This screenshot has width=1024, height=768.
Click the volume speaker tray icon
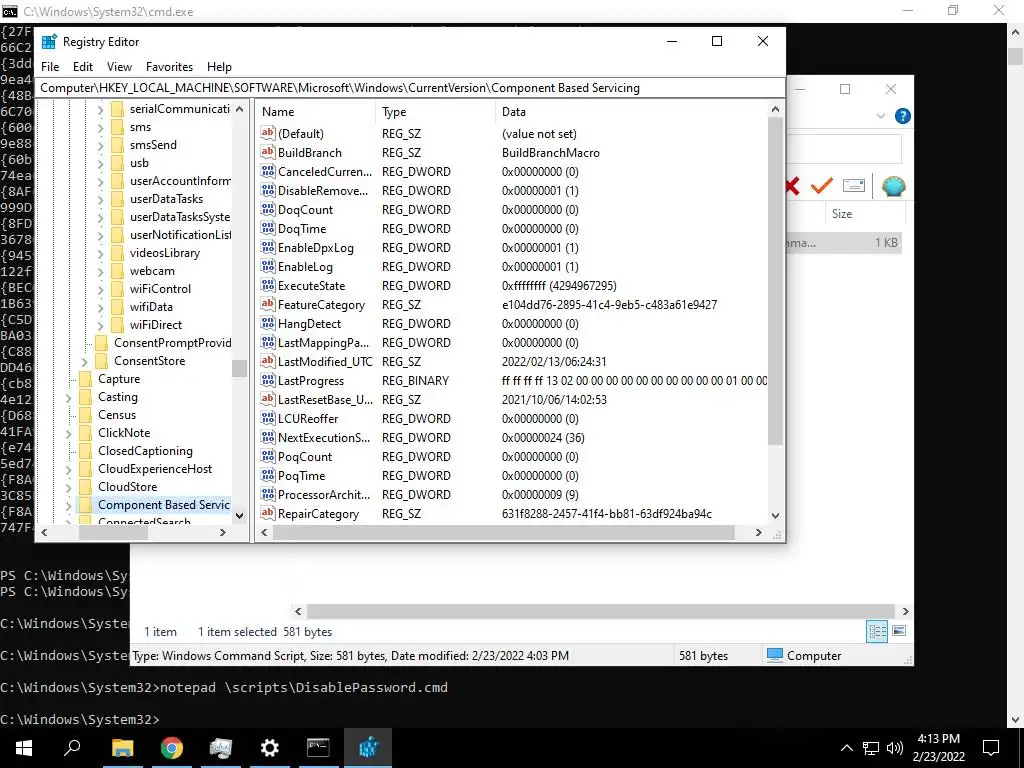[x=895, y=748]
